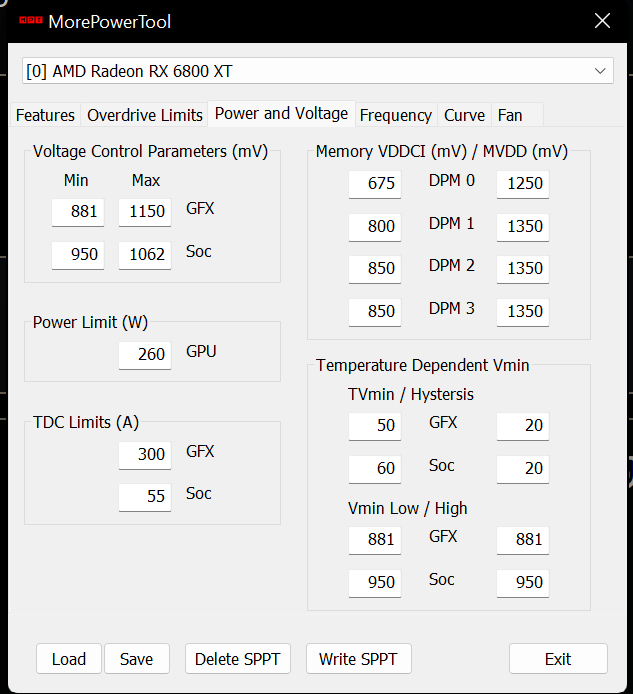Edit DPM 1 MVDD field

tap(523, 227)
